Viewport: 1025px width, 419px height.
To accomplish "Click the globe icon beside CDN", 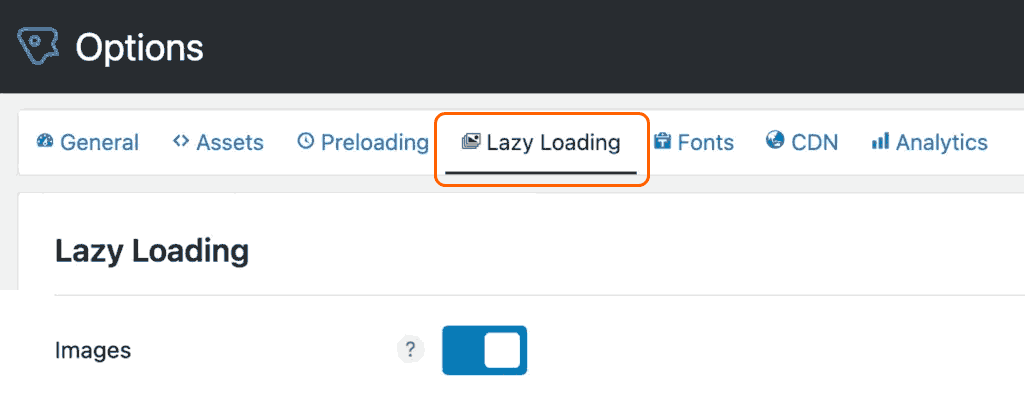I will pos(775,141).
